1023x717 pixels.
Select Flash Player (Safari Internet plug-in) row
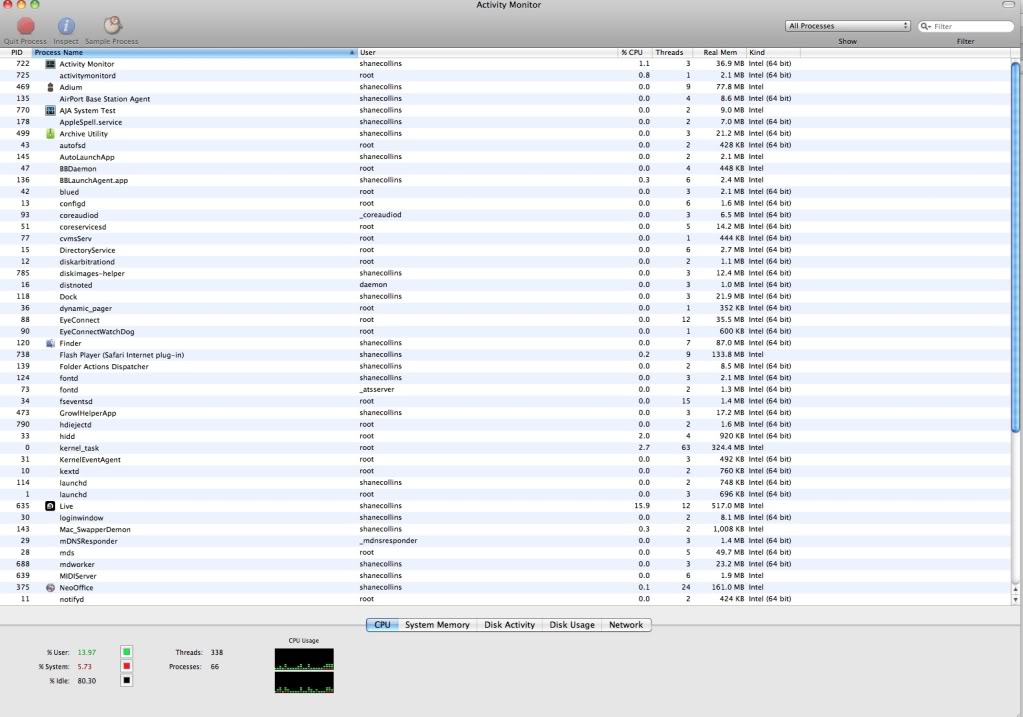pos(506,355)
